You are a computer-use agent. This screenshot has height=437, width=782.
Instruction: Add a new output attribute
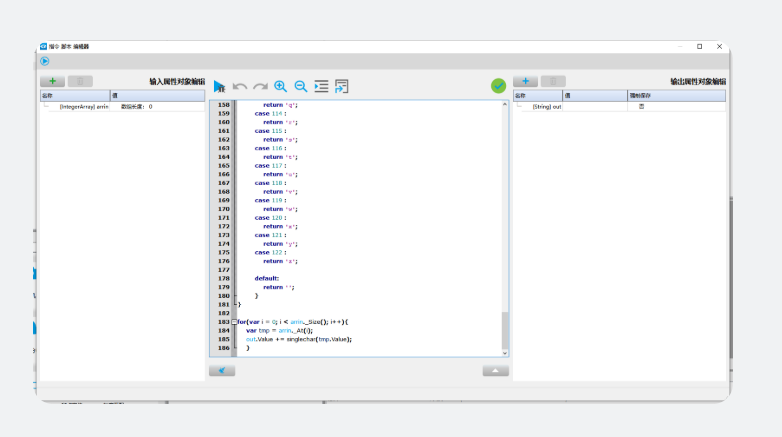click(526, 81)
